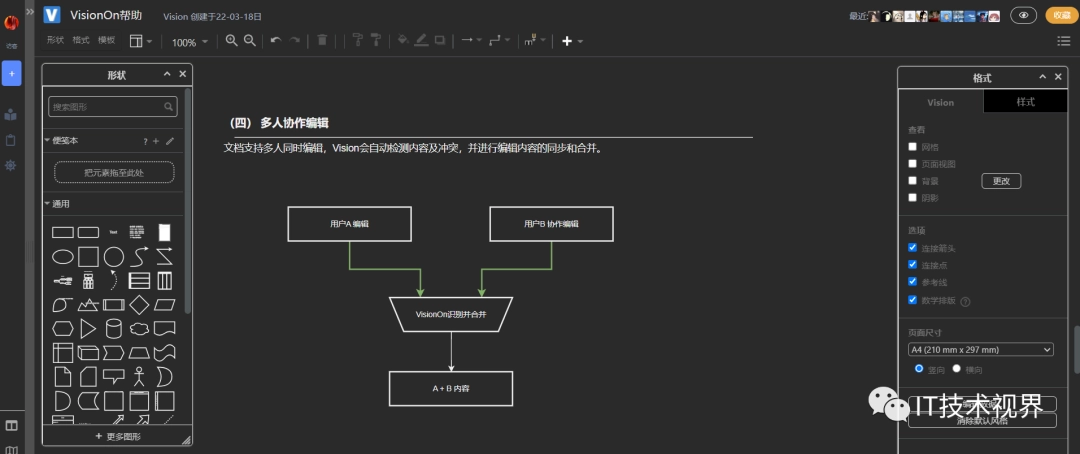Select the 竖向 portrait radio button
Image resolution: width=1080 pixels, height=454 pixels.
(x=919, y=369)
